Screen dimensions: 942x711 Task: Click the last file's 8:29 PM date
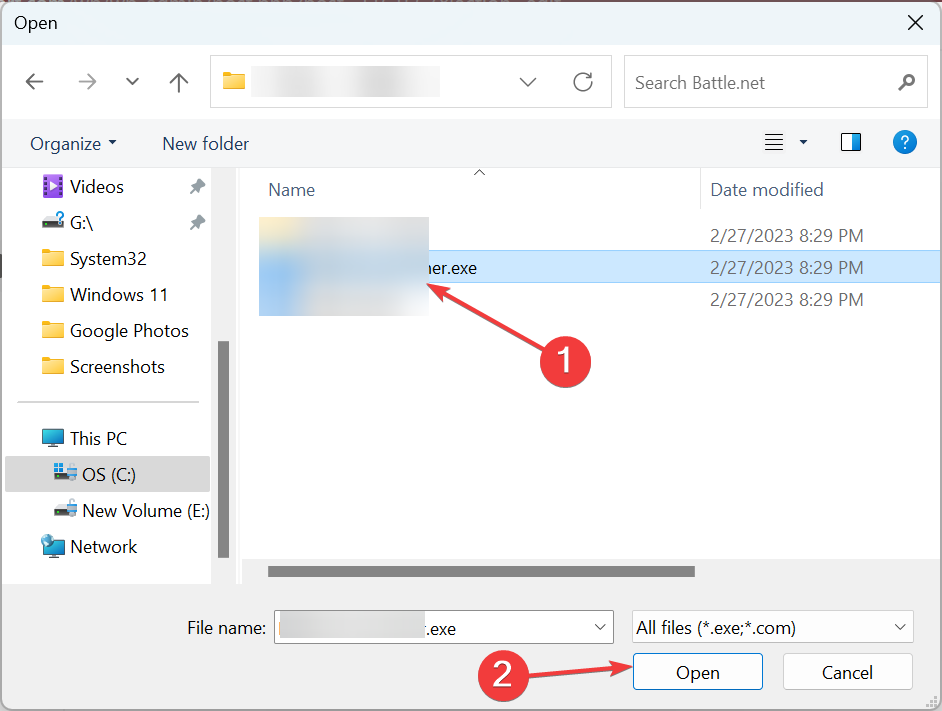pos(786,299)
